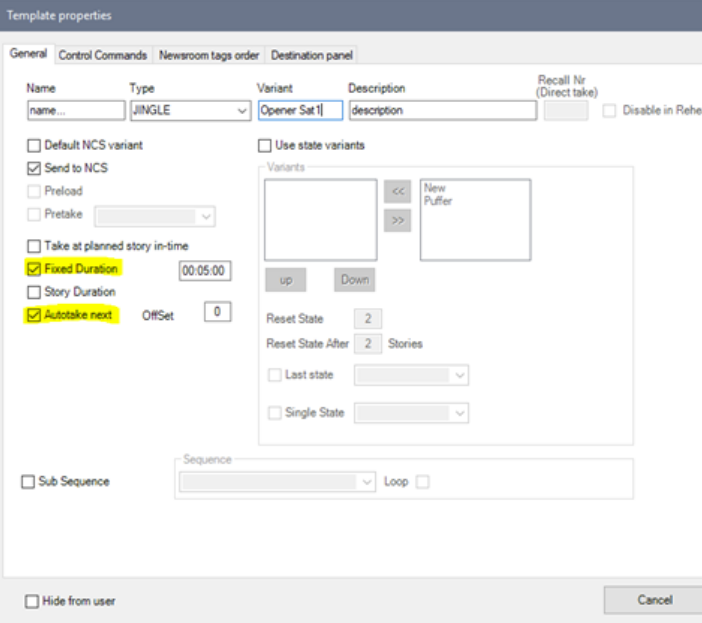Switch to Newsroom tags order tab
The height and width of the screenshot is (623, 702).
tap(210, 54)
